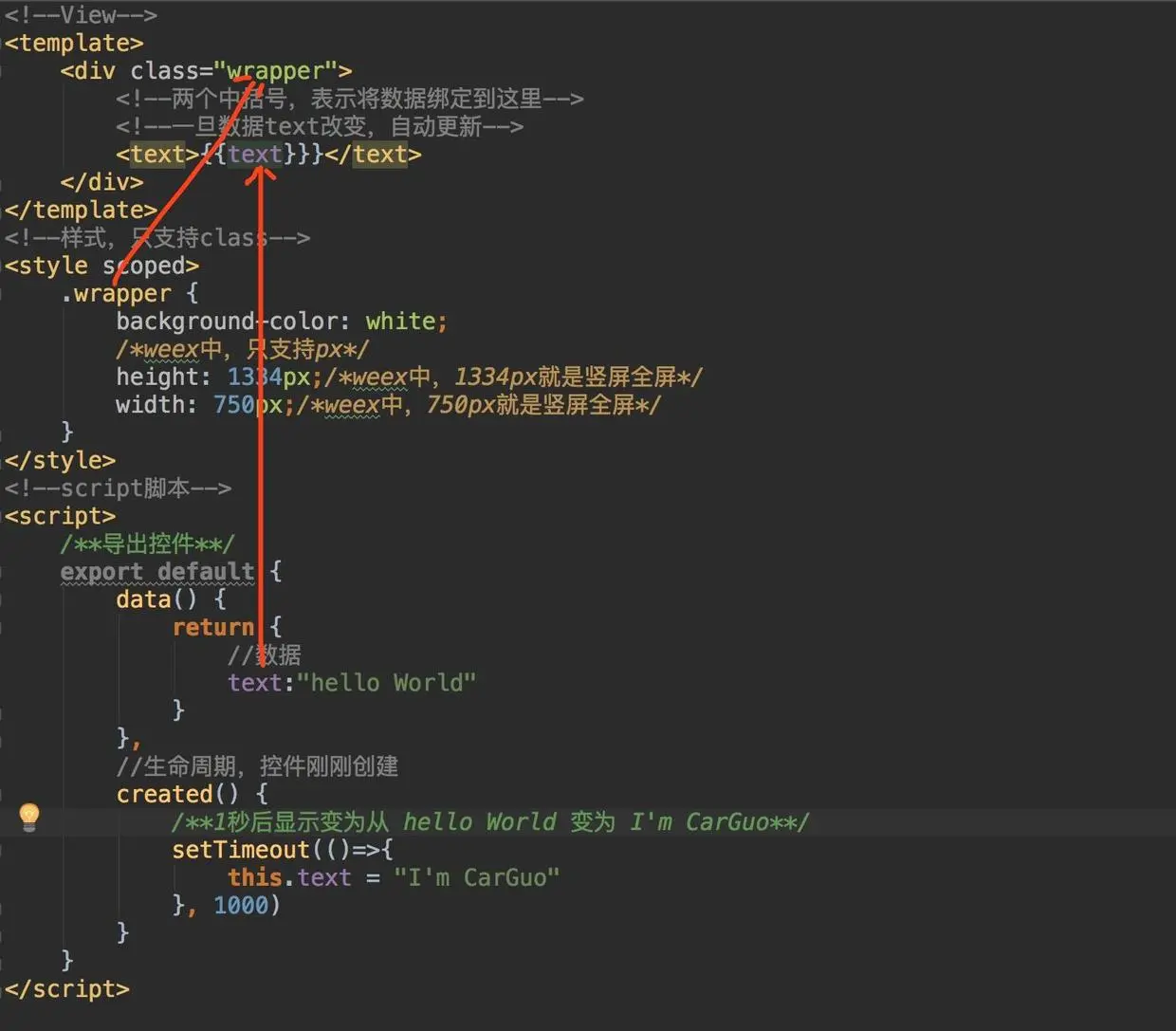
Task: Click the opening "<script>" tag
Action: click(x=60, y=516)
